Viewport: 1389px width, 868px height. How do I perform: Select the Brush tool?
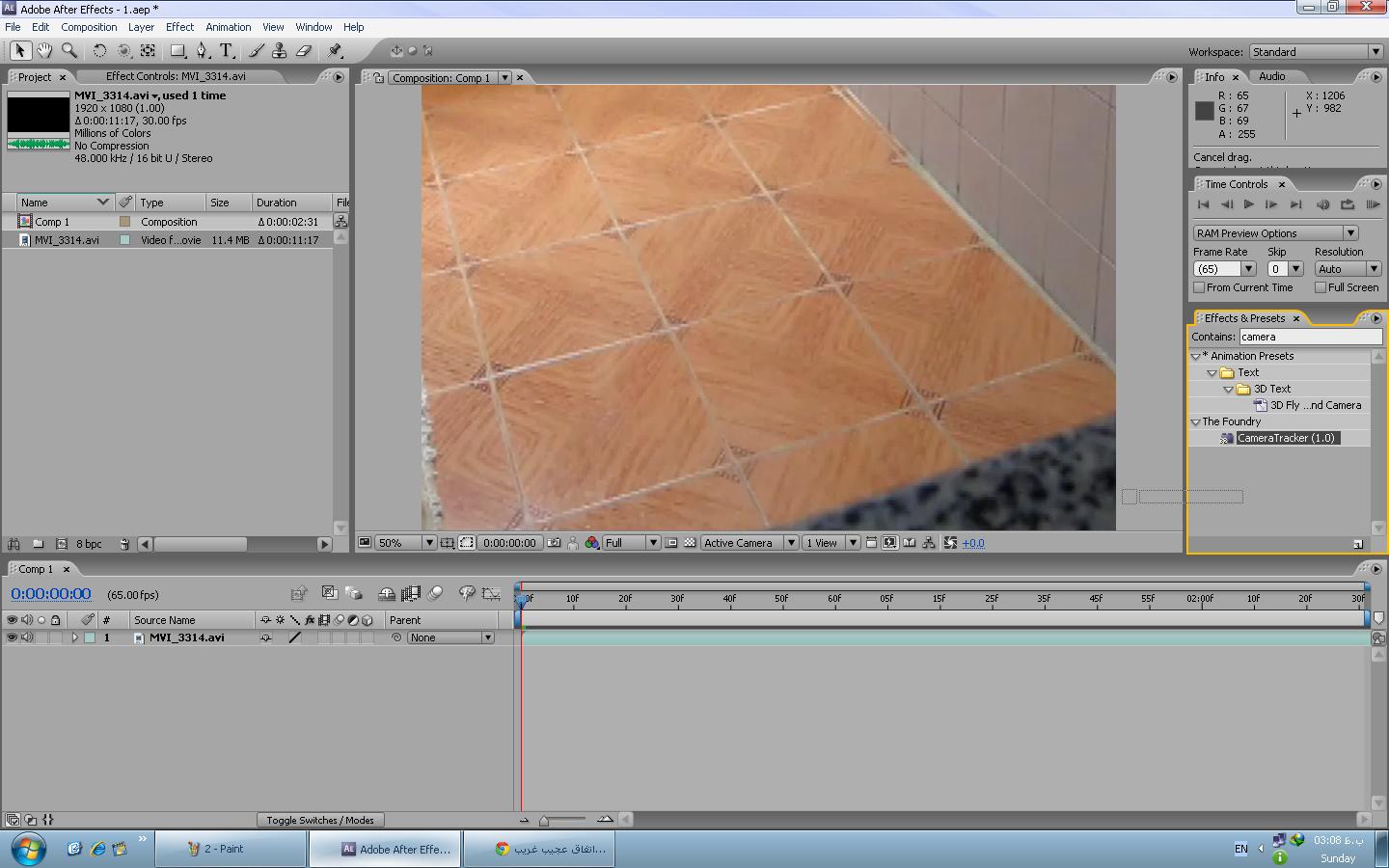257,51
